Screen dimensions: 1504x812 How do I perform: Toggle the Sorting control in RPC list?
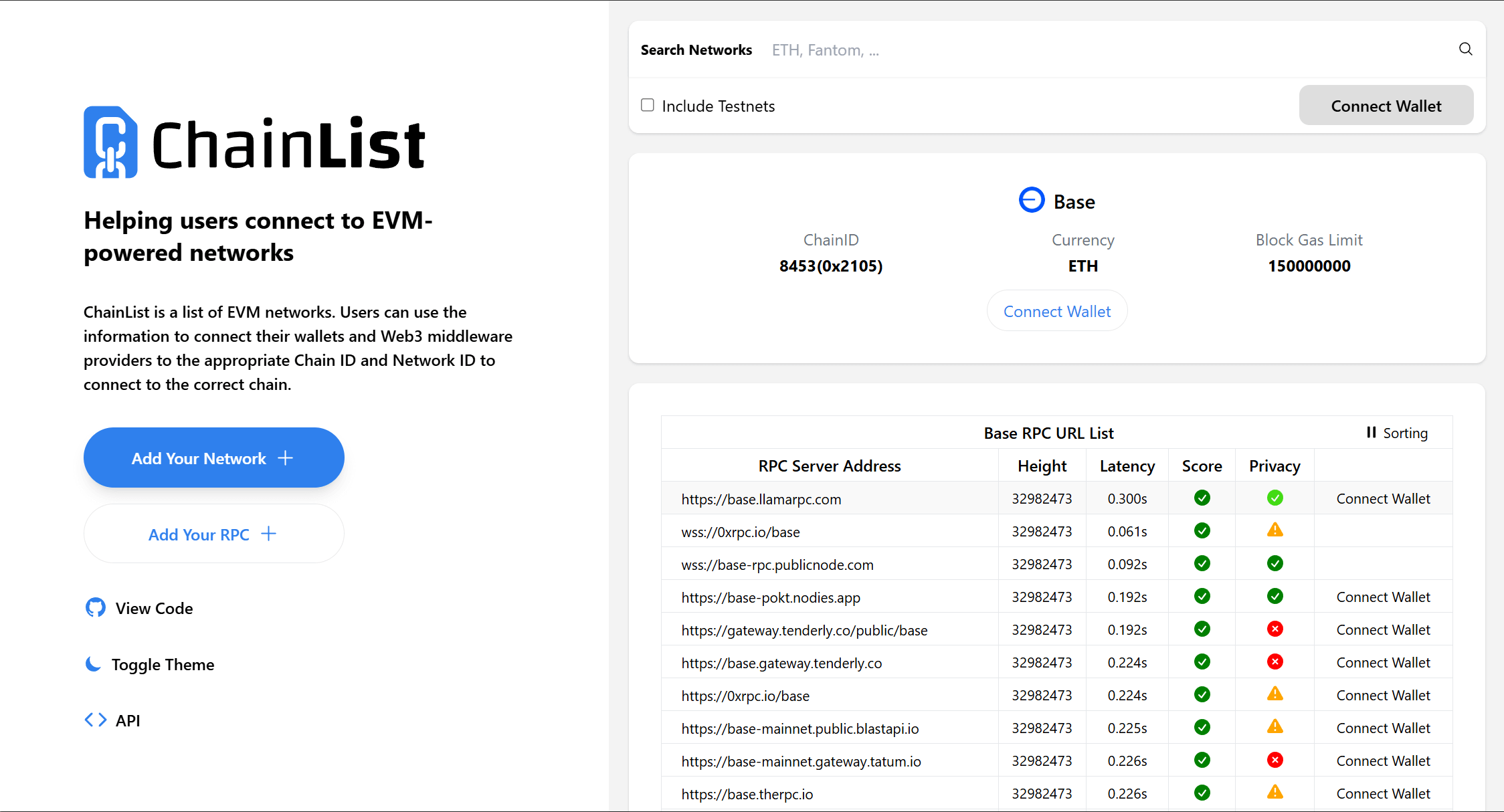tap(1396, 433)
